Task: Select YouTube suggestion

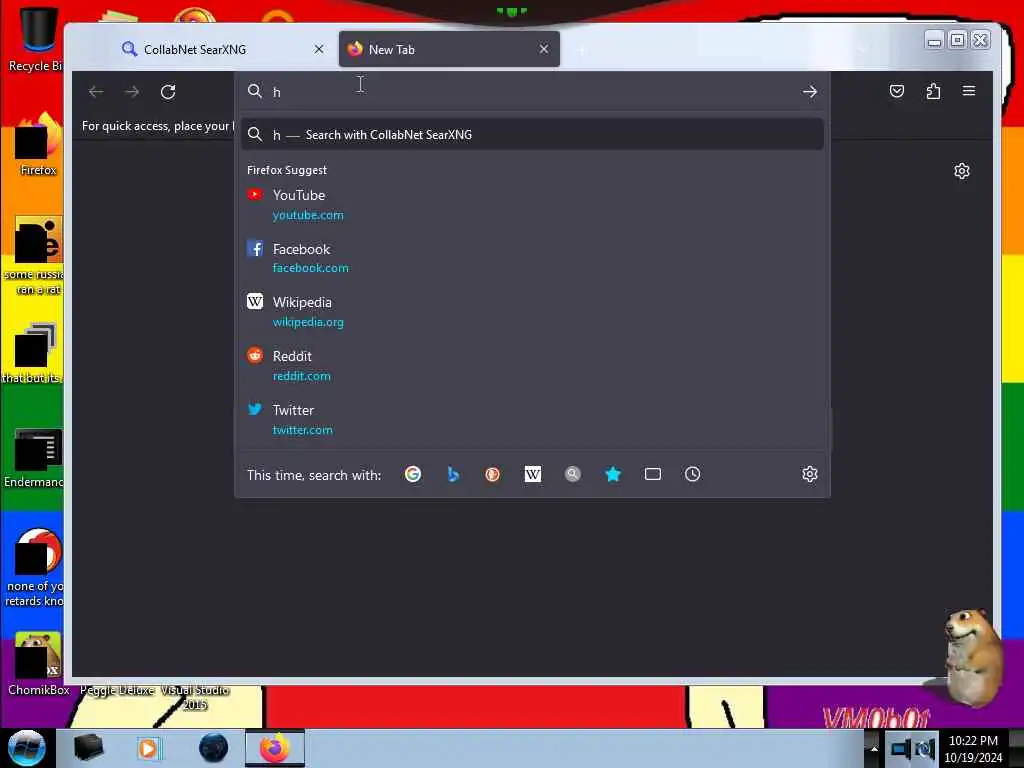Action: [532, 204]
